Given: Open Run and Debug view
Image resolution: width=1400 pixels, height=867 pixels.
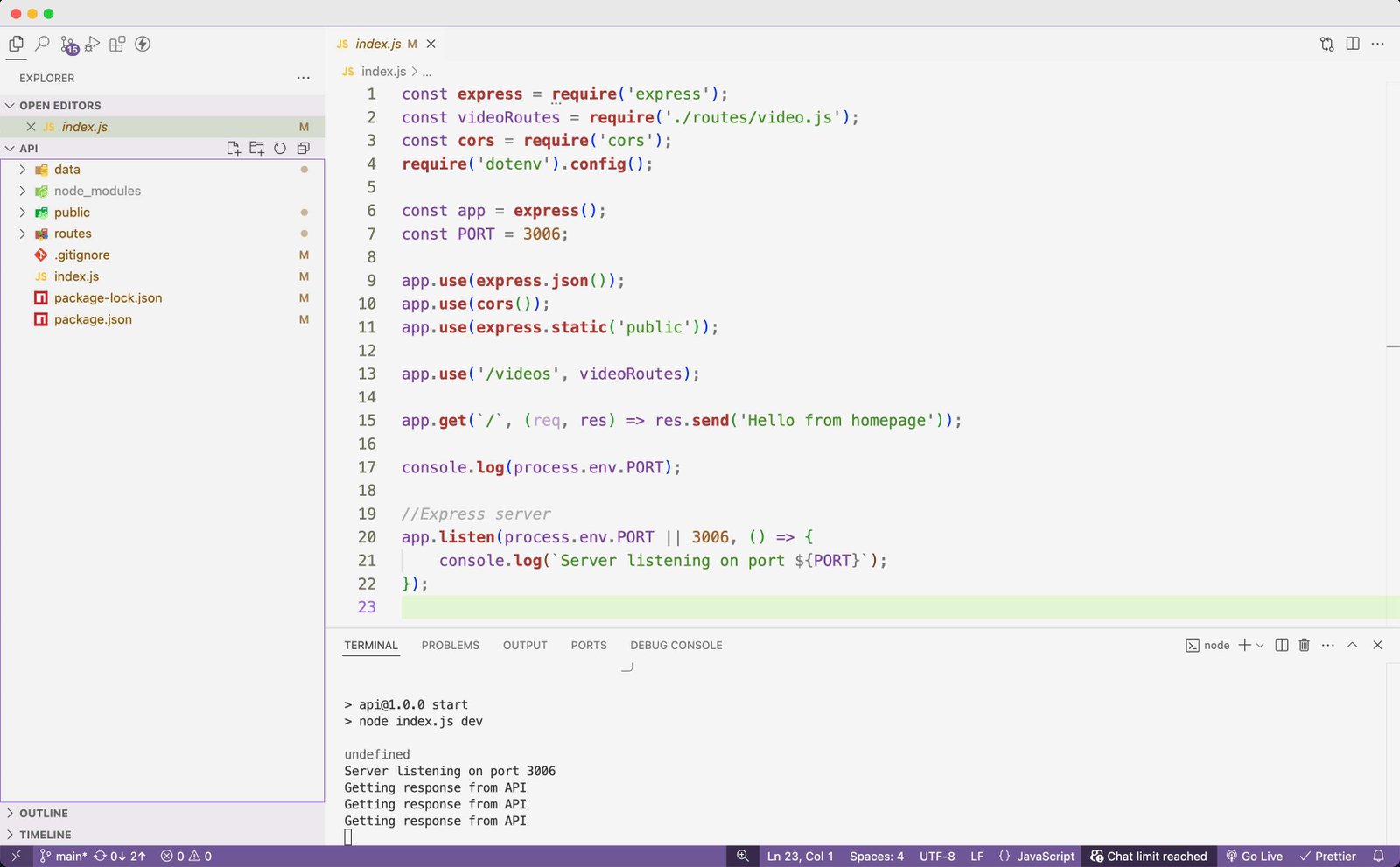Looking at the screenshot, I should click(92, 44).
